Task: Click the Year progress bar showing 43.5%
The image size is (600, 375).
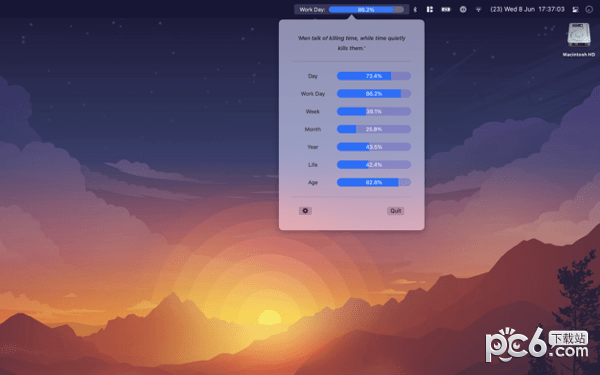Action: (374, 147)
